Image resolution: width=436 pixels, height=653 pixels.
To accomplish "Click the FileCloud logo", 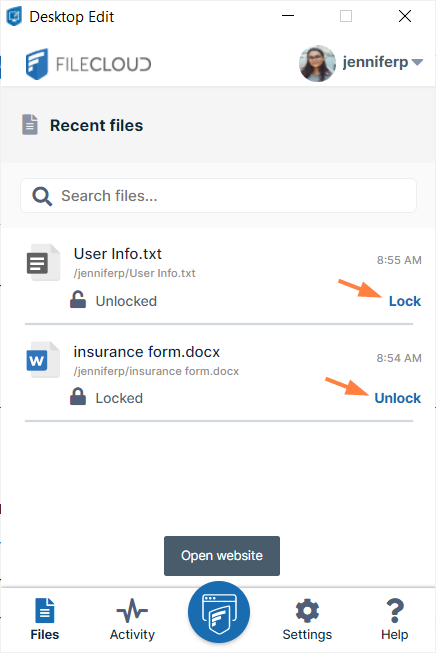I will (88, 64).
